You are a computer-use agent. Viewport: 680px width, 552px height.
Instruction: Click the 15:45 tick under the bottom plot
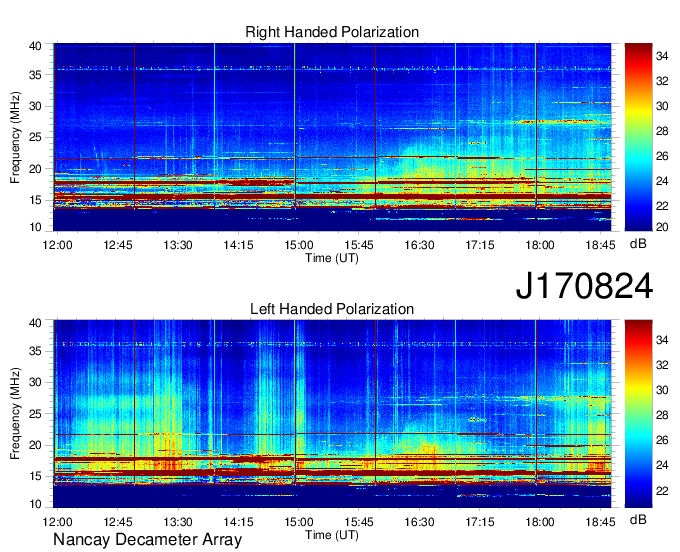click(x=359, y=522)
